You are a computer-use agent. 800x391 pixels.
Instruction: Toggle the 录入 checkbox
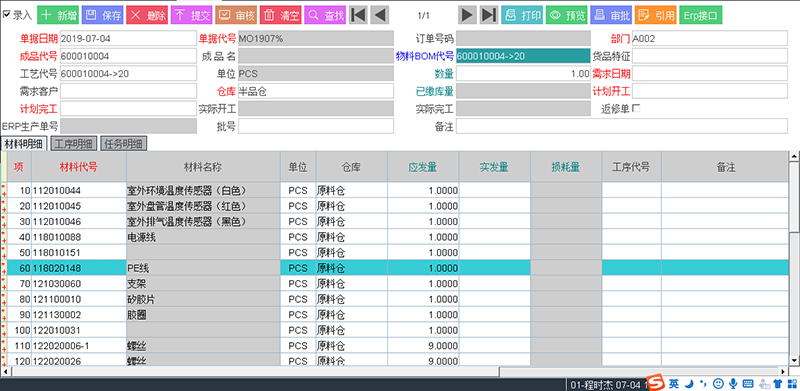tap(7, 14)
